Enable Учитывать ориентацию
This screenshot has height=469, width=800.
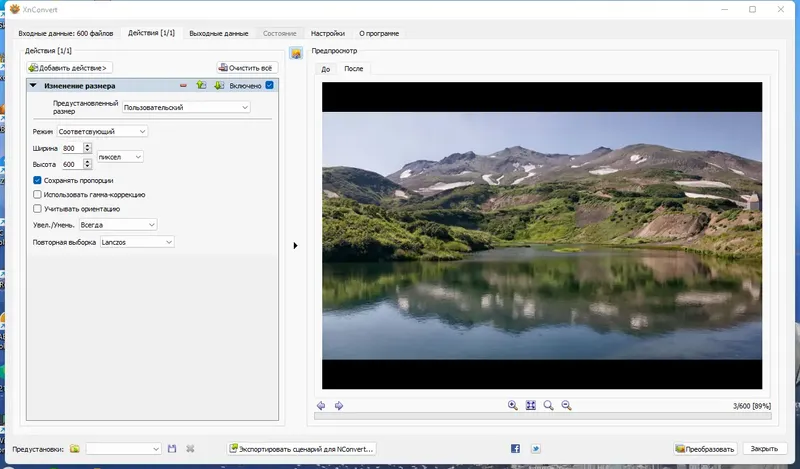point(37,209)
